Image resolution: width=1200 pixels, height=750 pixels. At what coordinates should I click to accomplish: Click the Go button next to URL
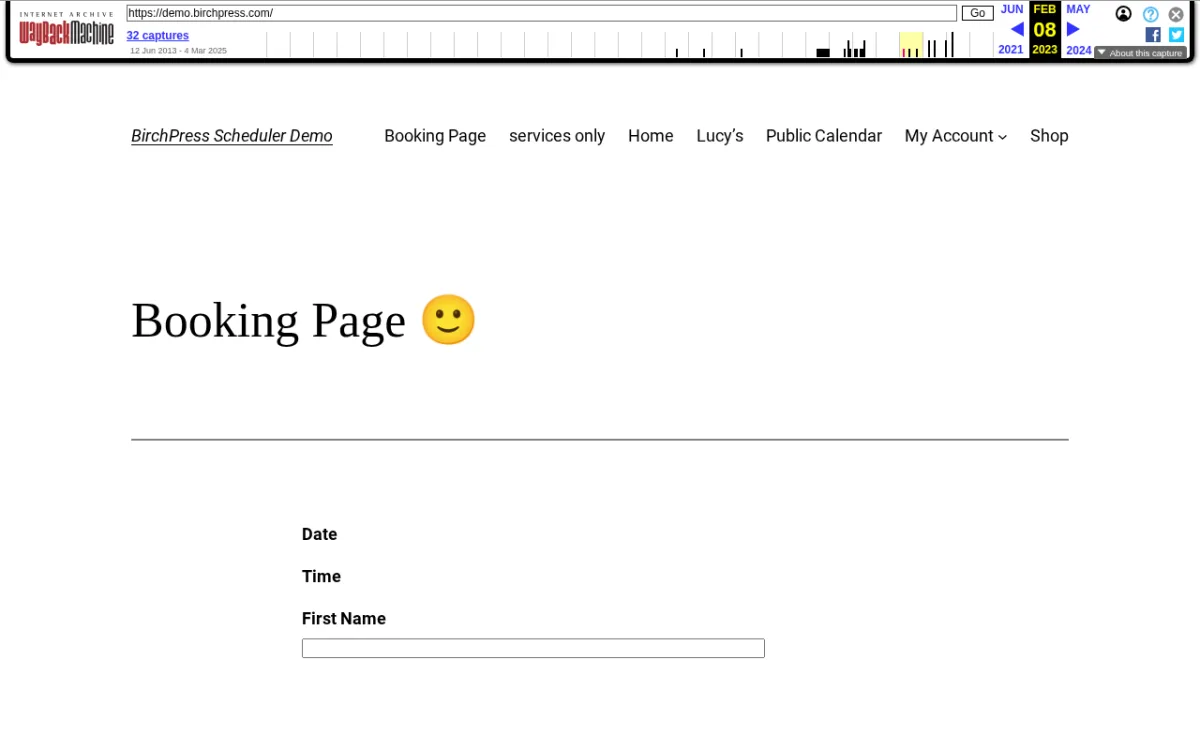click(978, 13)
